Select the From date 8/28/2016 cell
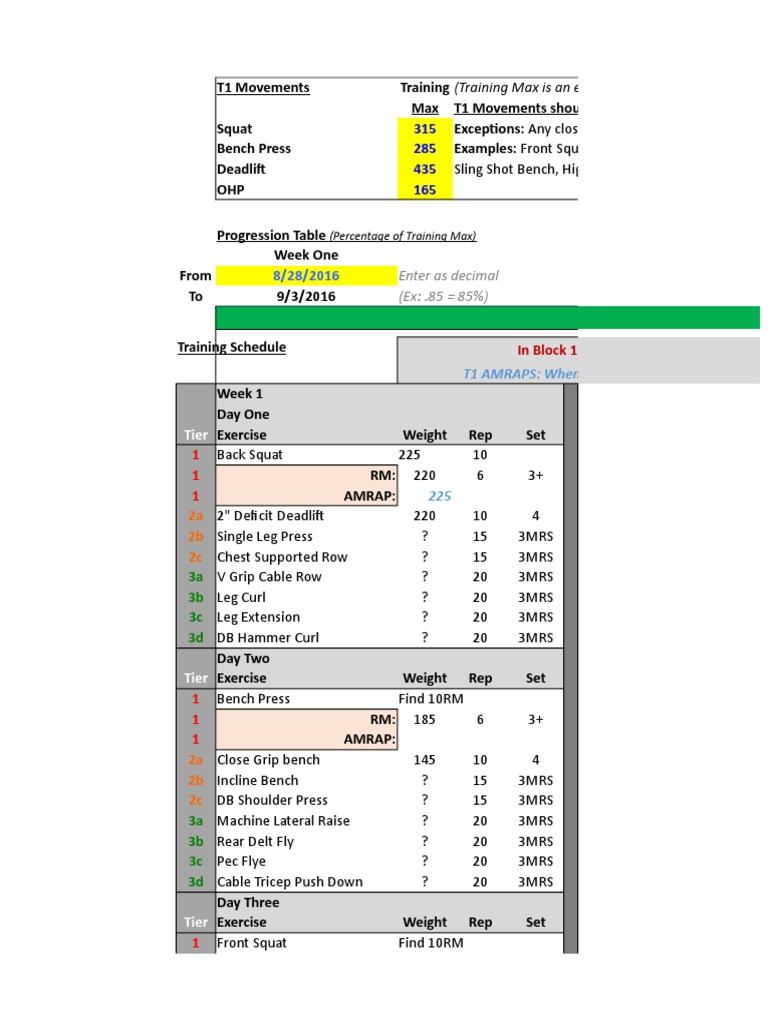768x1024 pixels. (306, 276)
